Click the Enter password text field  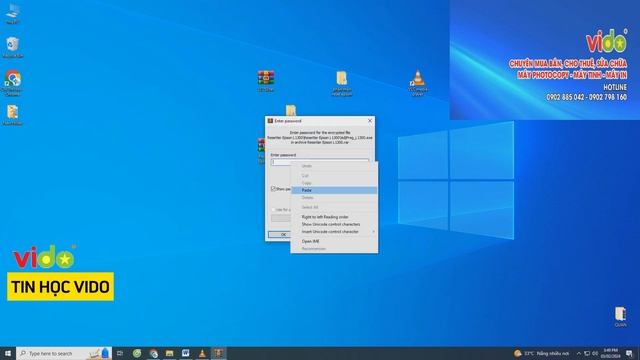point(320,162)
